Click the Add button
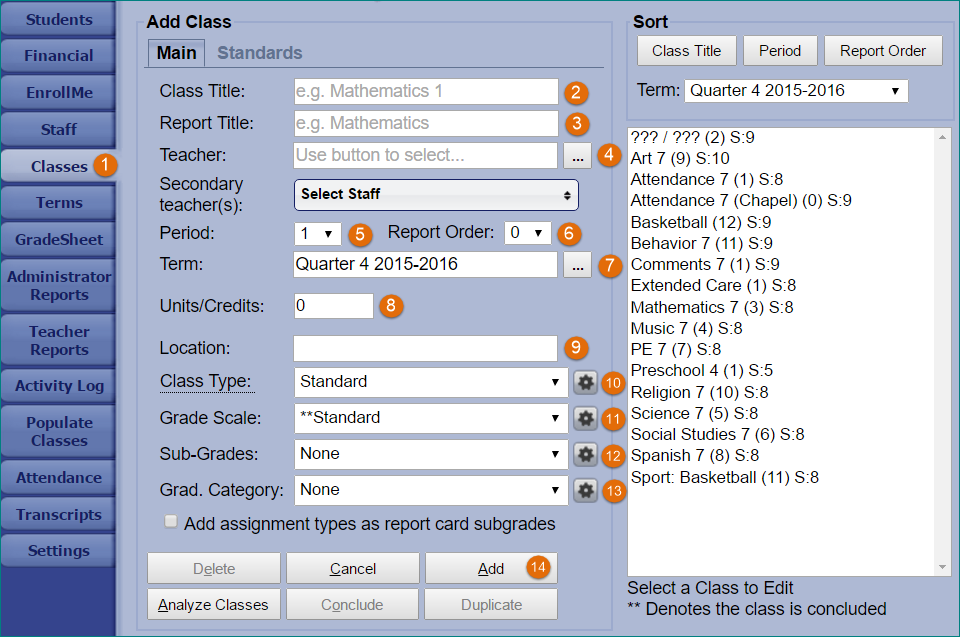960x637 pixels. (490, 568)
